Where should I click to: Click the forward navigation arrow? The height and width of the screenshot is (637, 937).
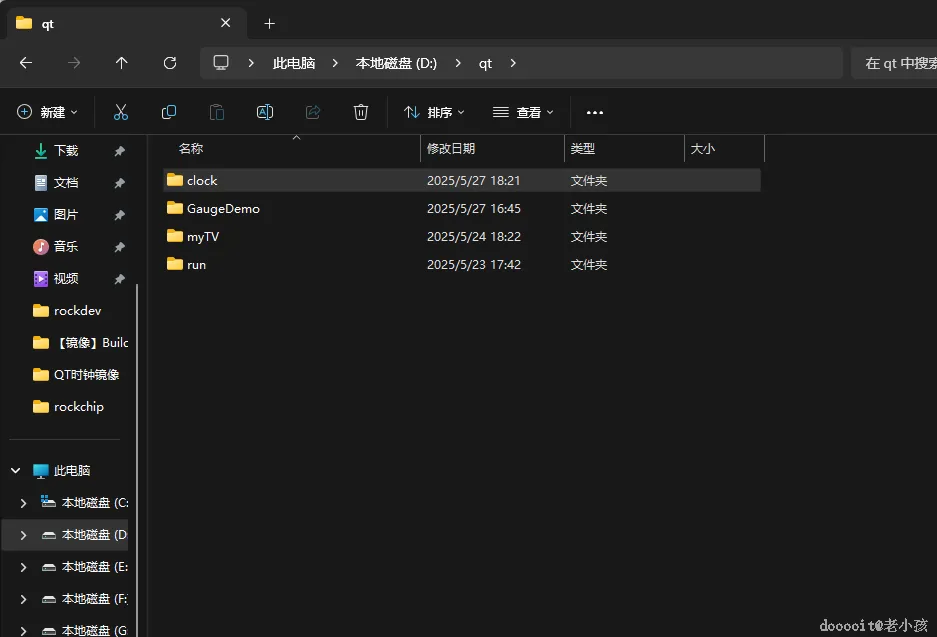pos(74,63)
